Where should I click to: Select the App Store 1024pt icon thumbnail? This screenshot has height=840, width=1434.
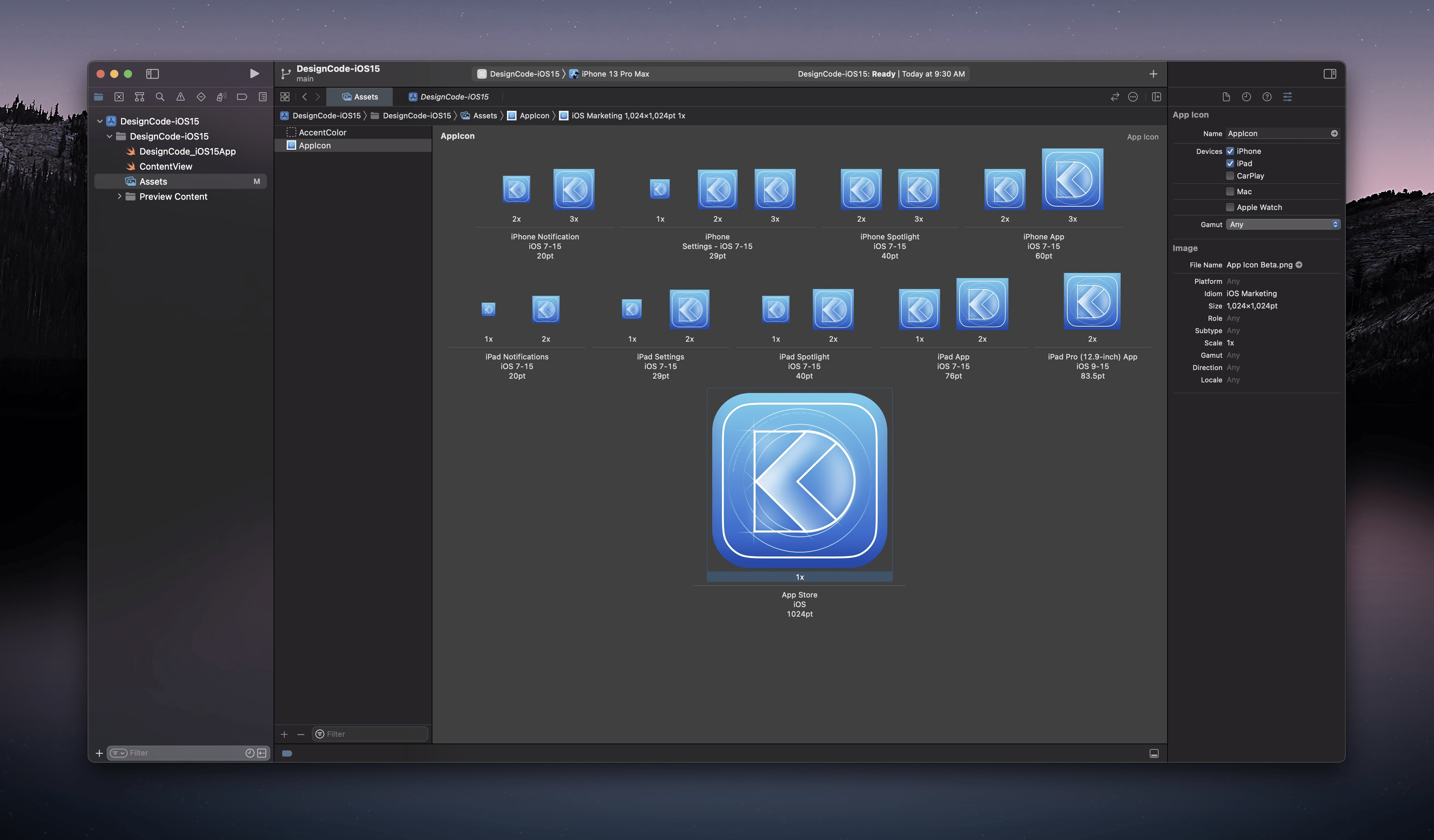click(x=799, y=480)
